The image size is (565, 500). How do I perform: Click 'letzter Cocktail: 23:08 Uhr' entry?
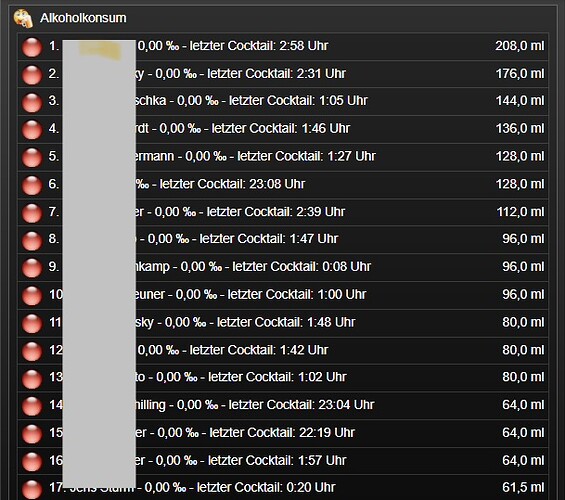[x=232, y=184]
